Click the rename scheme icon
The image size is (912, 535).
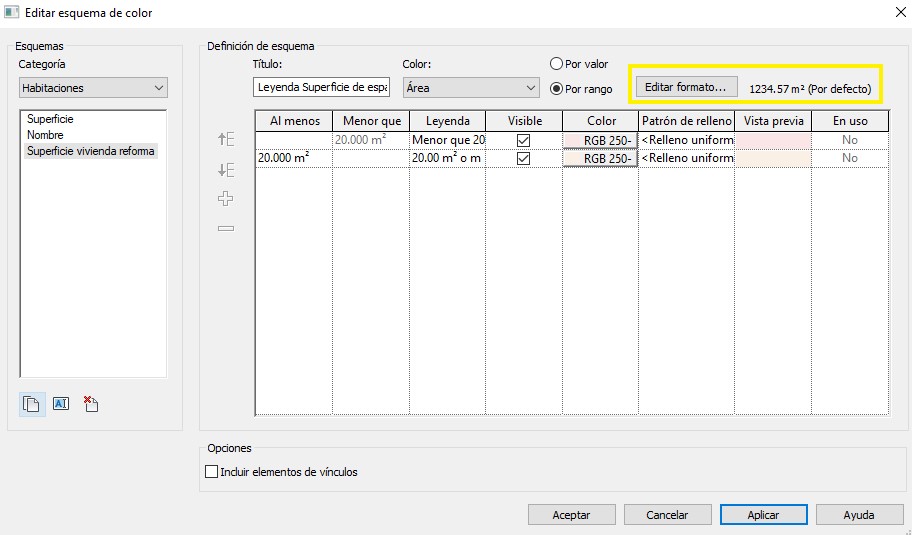(61, 404)
